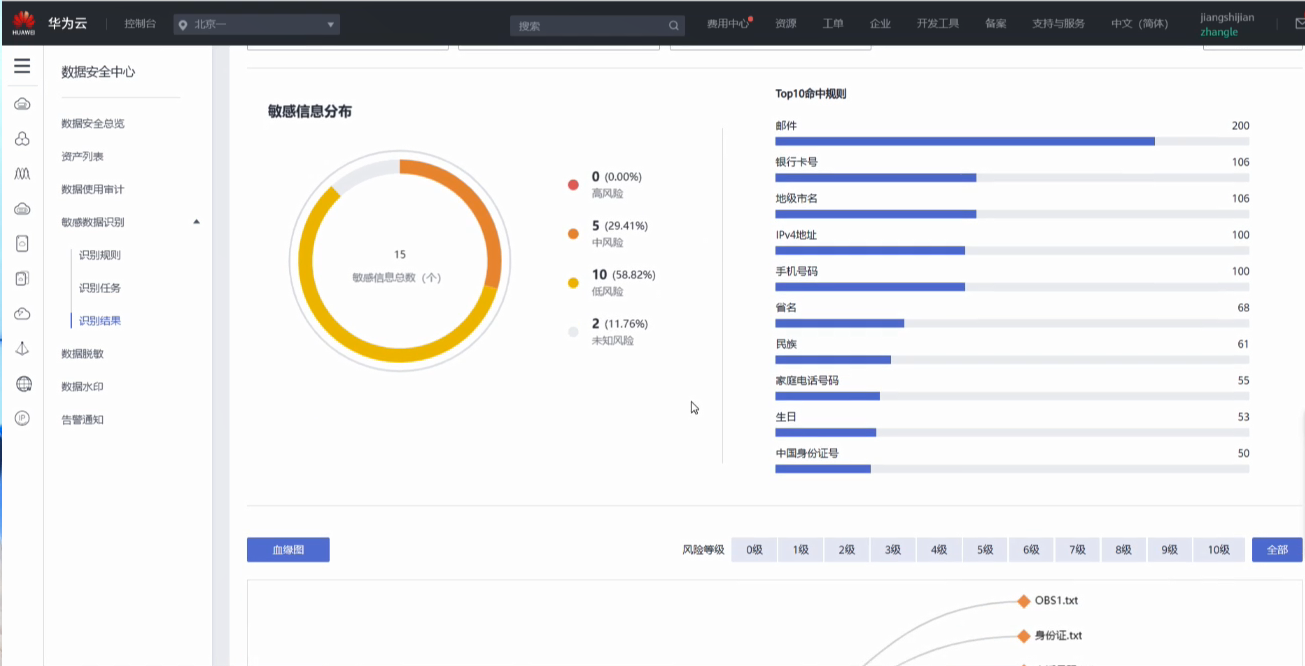Click the location pin icon in region selector

[x=183, y=25]
